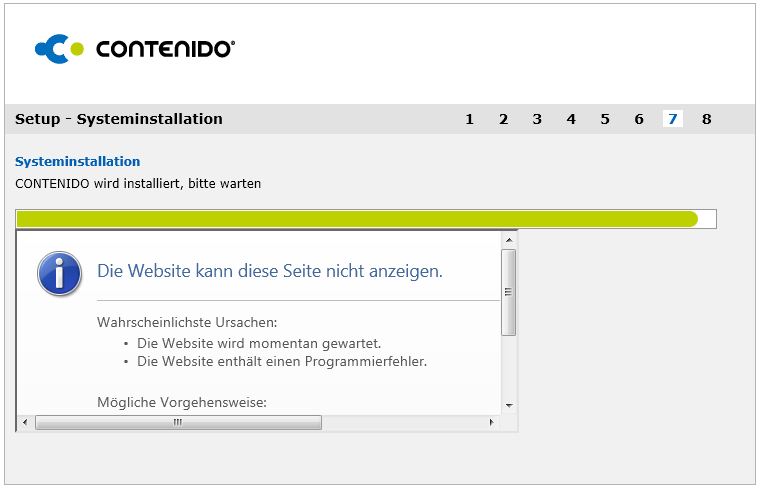Screen dimensions: 760x489
Task: Switch to setup step 6
Action: tap(639, 119)
